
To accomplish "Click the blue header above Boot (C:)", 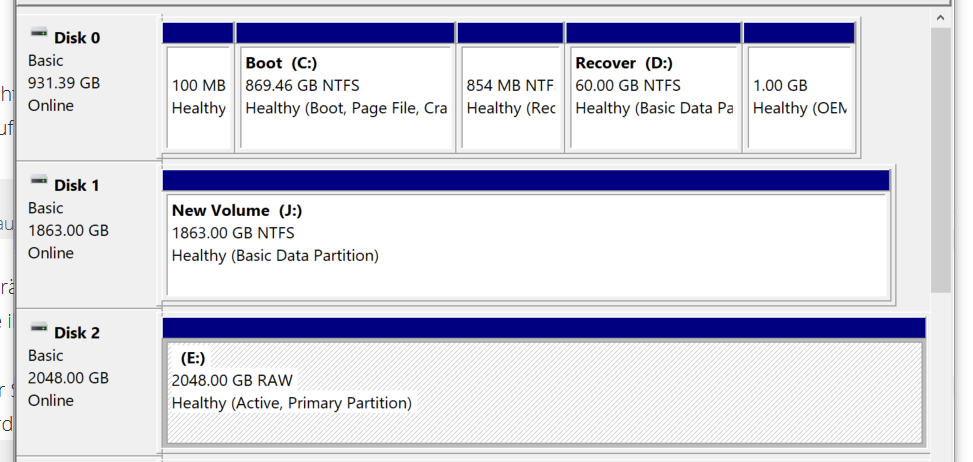I will point(345,33).
